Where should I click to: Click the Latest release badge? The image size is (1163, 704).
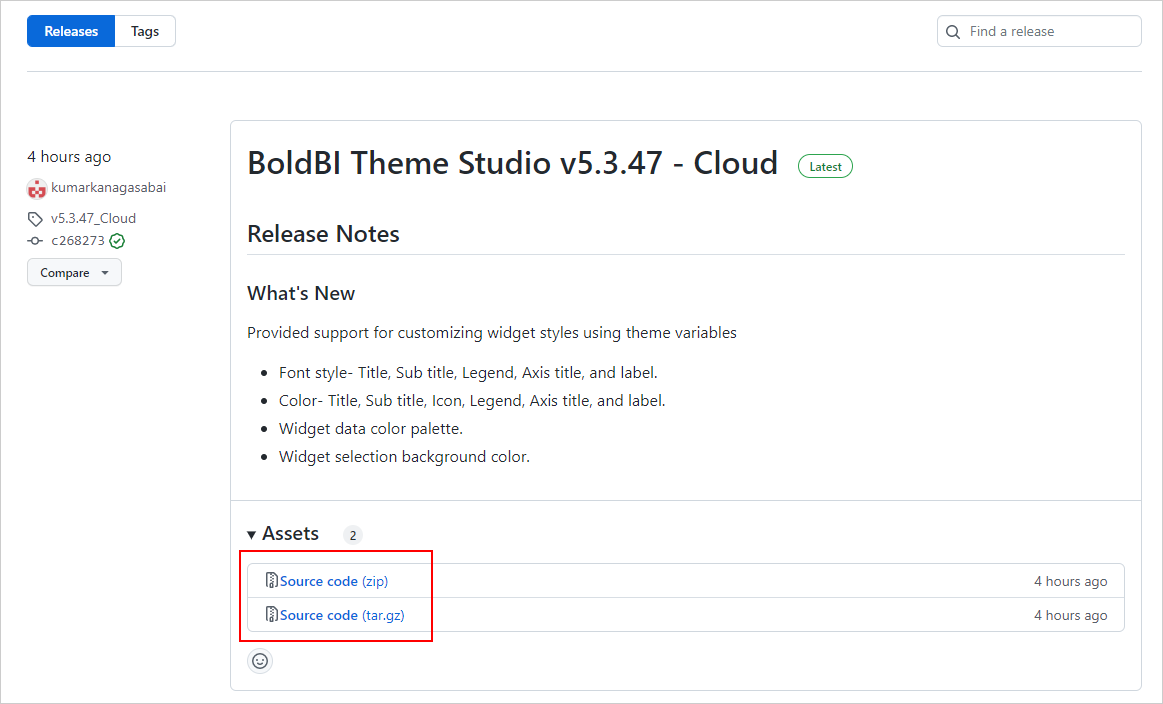825,166
